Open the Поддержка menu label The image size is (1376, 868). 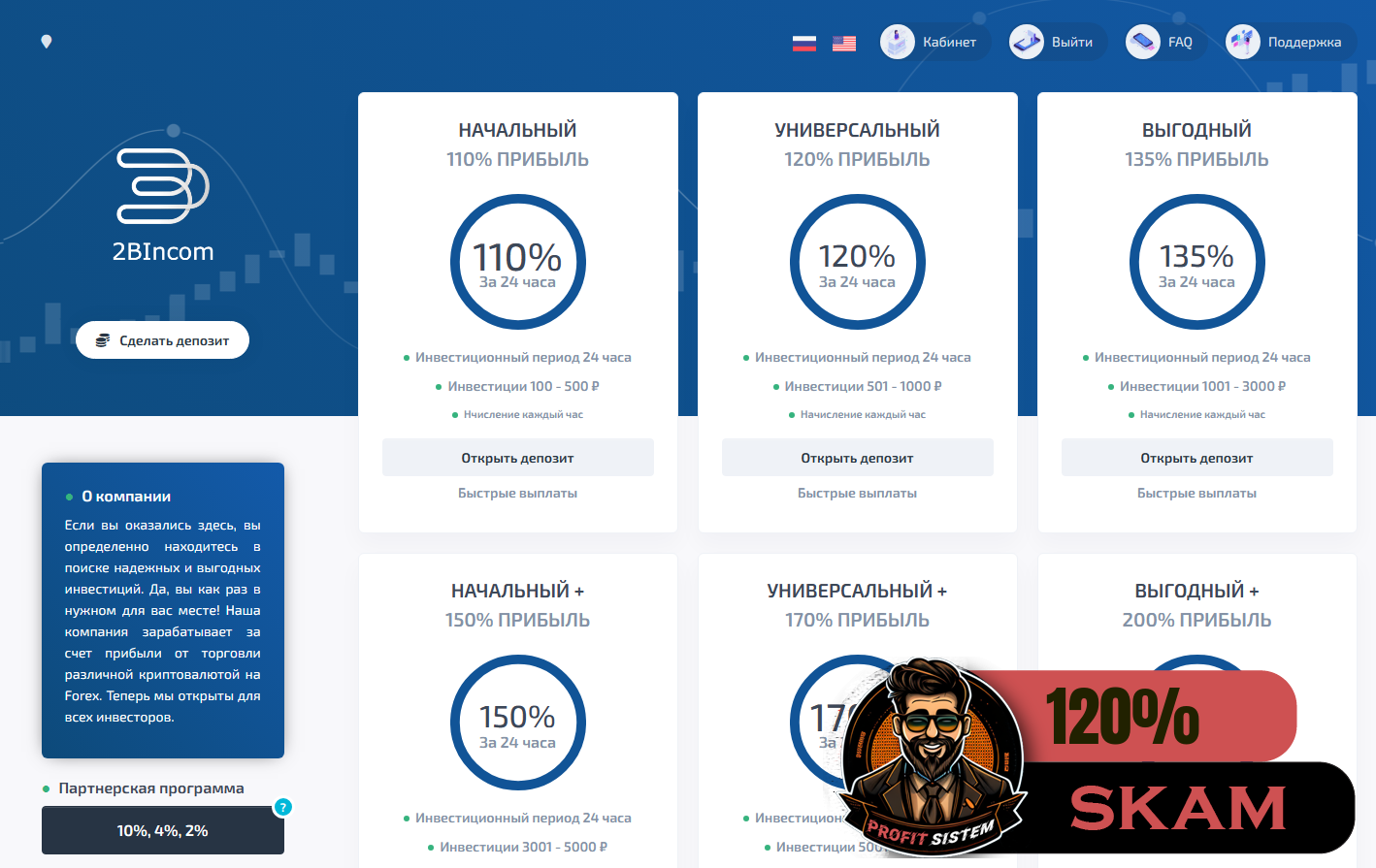pos(1304,42)
